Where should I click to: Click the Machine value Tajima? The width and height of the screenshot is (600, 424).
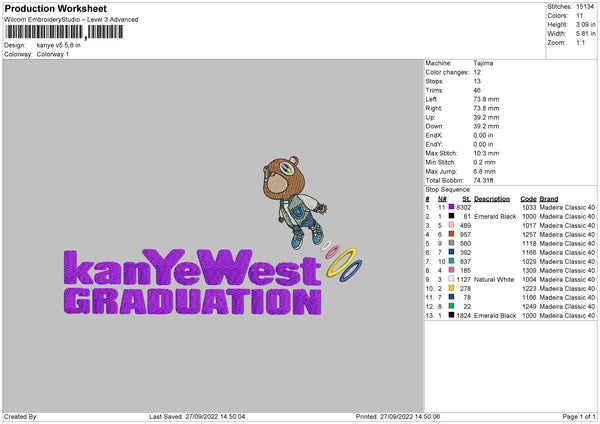tap(483, 63)
